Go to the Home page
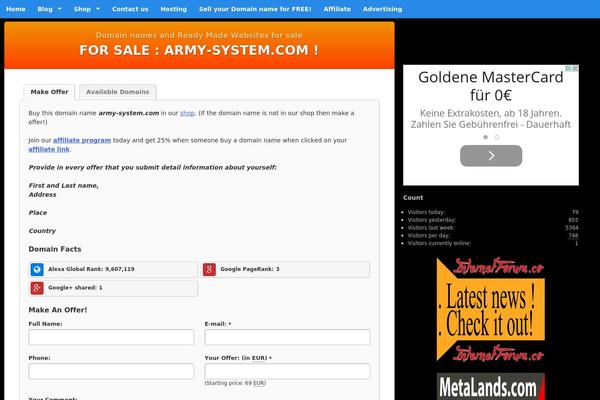This screenshot has width=600, height=400. (16, 9)
